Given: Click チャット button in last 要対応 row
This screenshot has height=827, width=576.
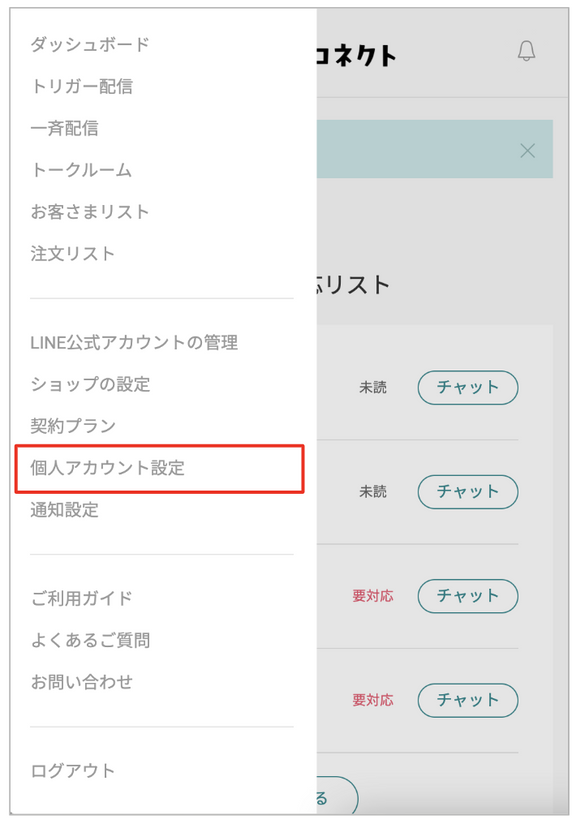Looking at the screenshot, I should click(468, 700).
